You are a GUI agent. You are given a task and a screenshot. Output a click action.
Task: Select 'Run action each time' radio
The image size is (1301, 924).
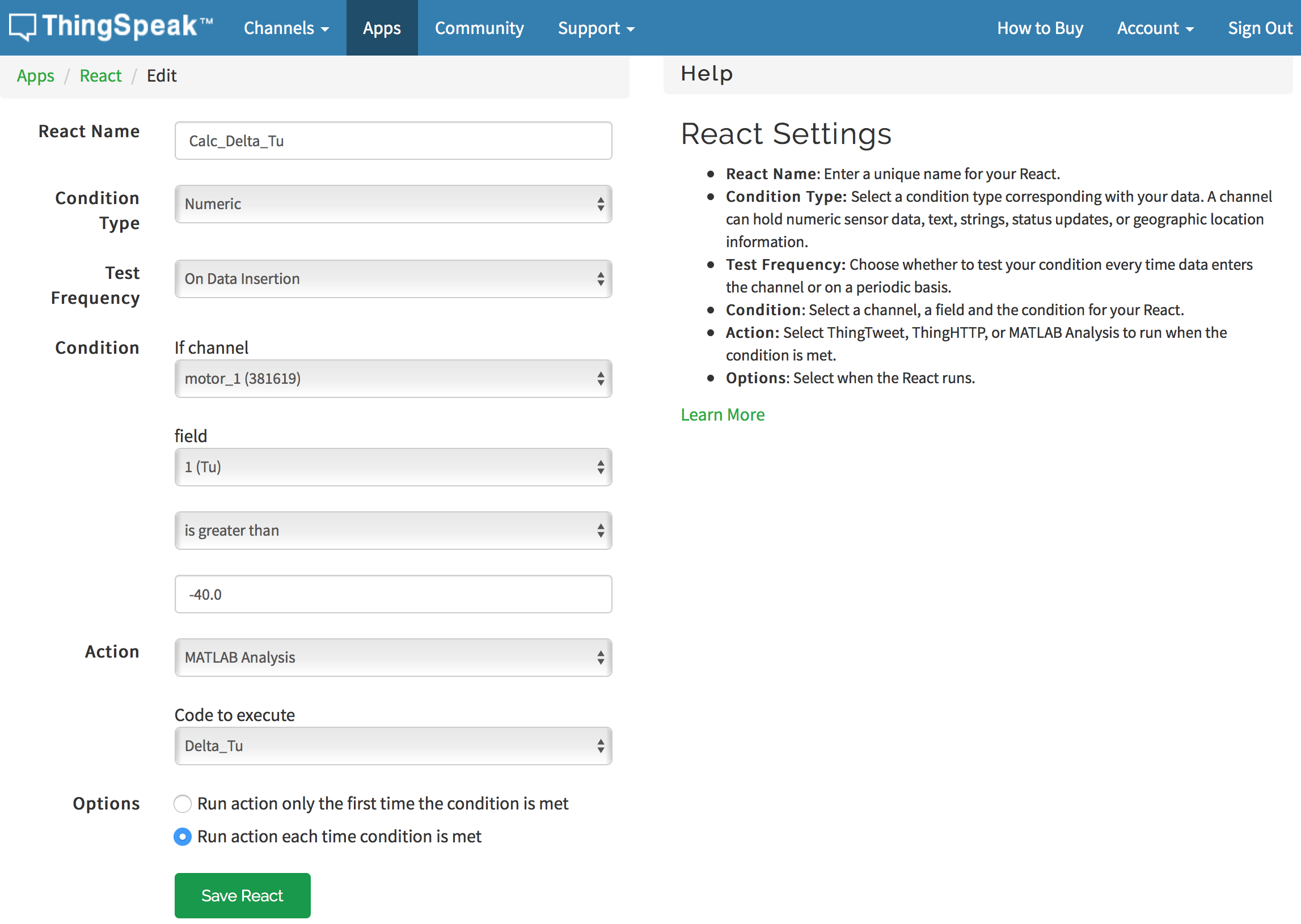(182, 836)
